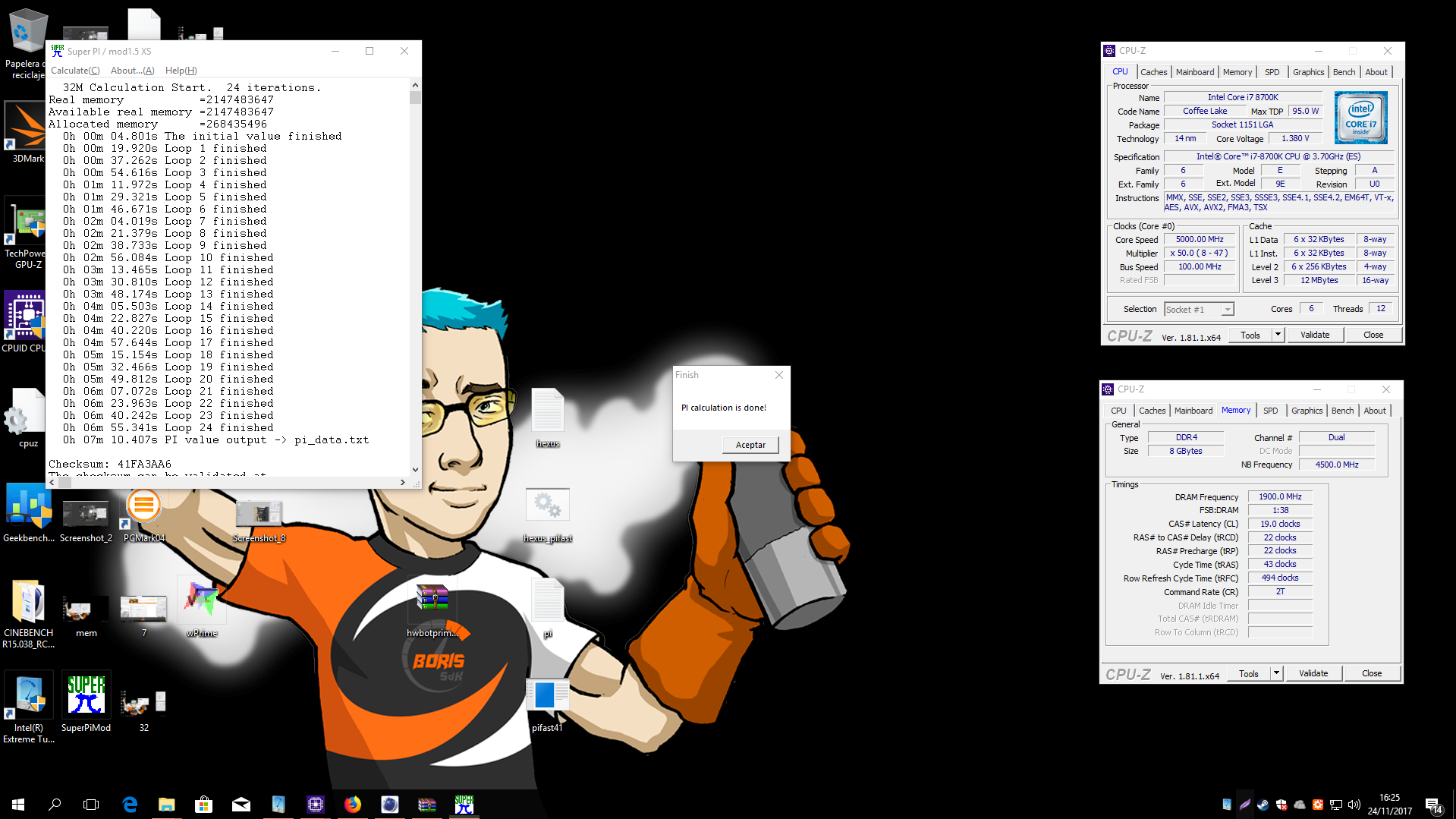This screenshot has width=1456, height=819.
Task: Open the CPUID CPU-Z desktop shortcut
Action: (x=25, y=323)
